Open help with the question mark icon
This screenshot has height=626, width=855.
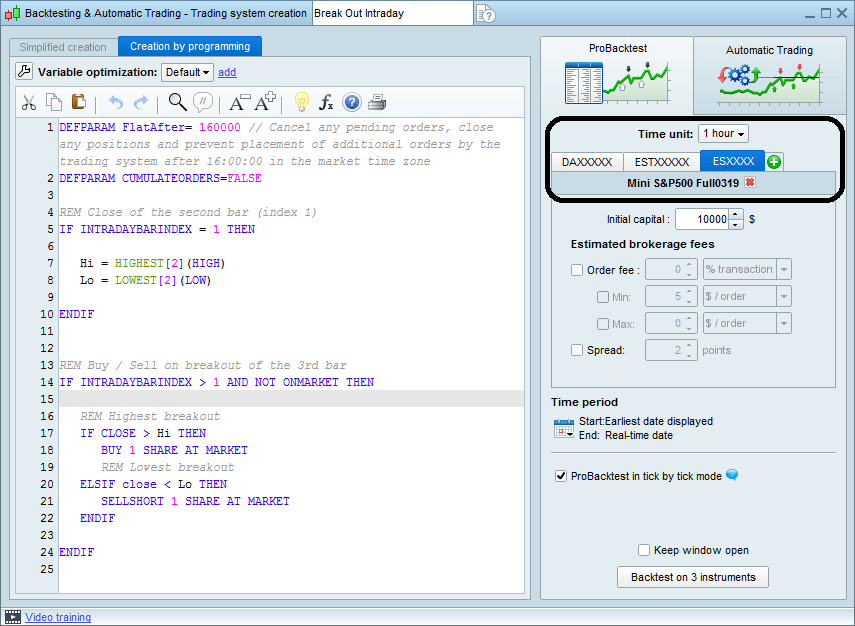350,102
